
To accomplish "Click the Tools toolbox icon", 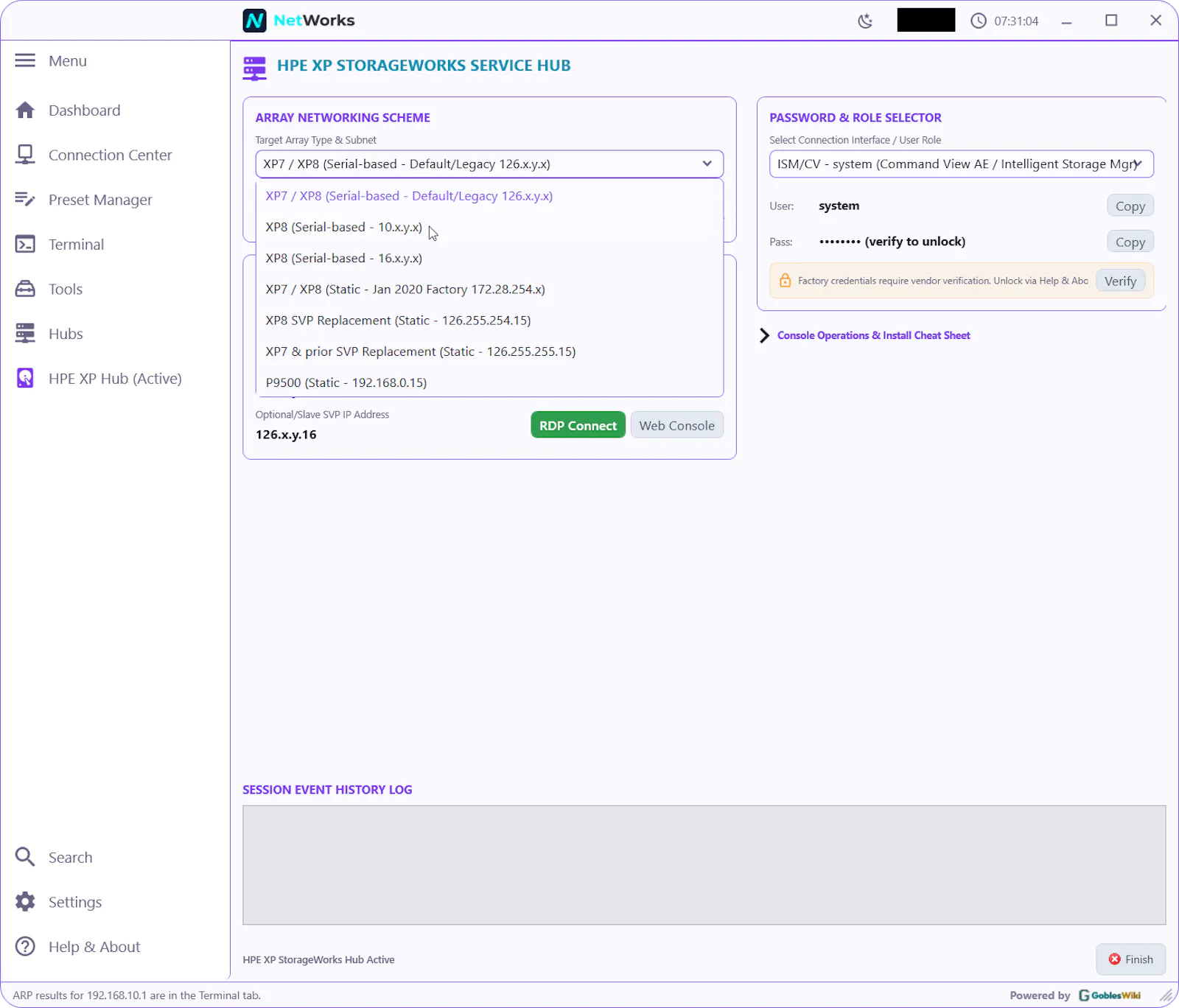I will click(25, 289).
